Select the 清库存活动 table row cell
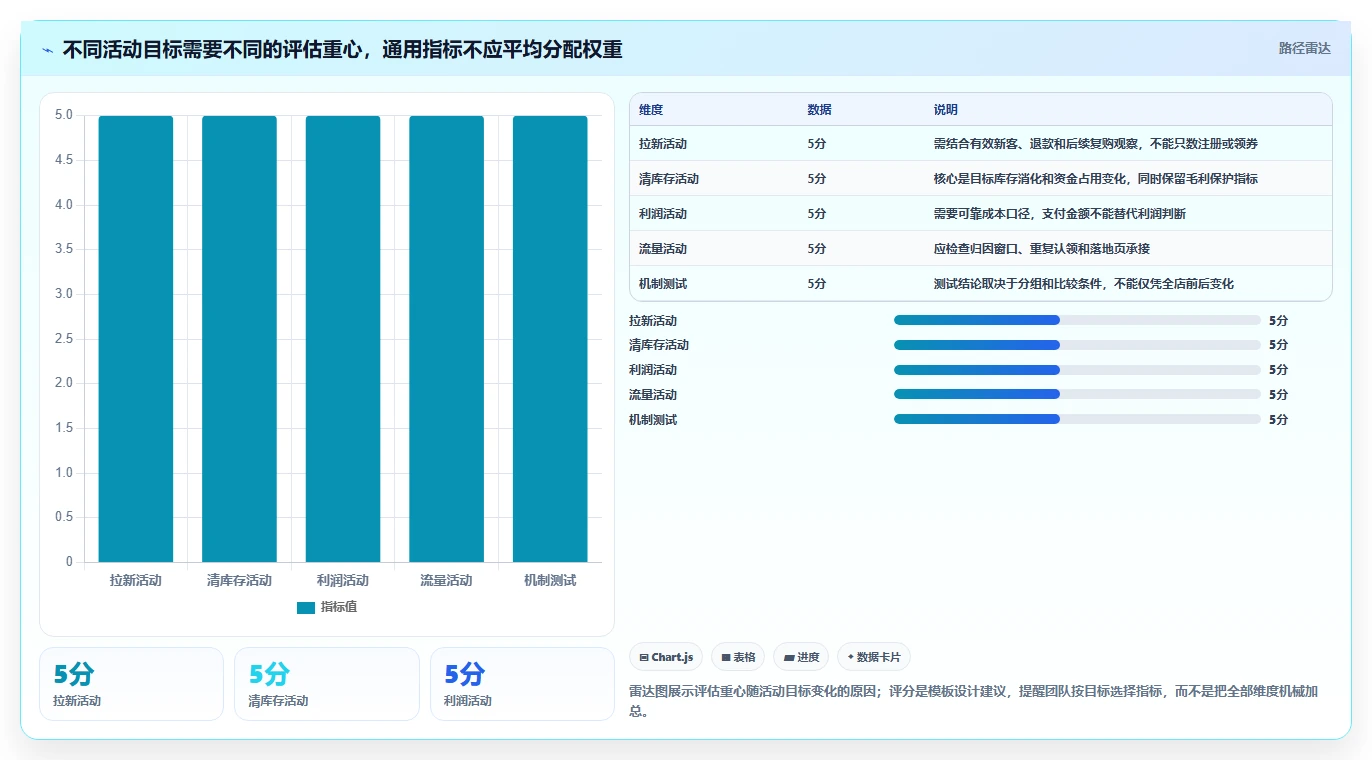1372x760 pixels. pos(669,179)
